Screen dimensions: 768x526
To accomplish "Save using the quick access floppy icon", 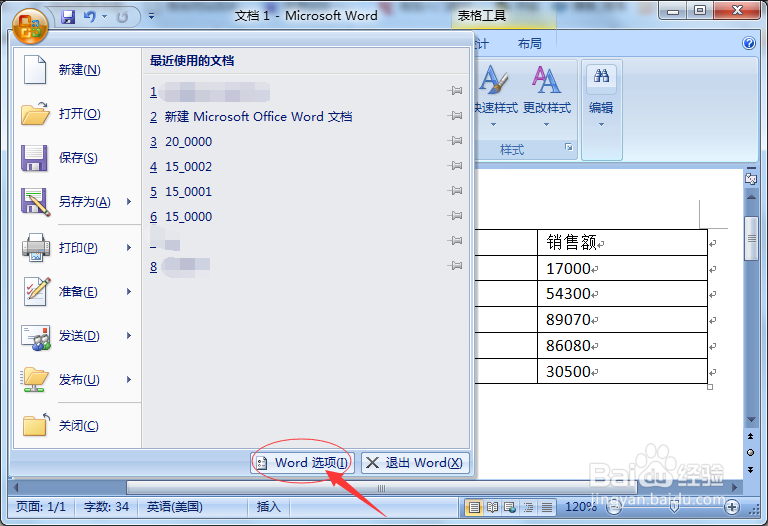I will pyautogui.click(x=68, y=17).
